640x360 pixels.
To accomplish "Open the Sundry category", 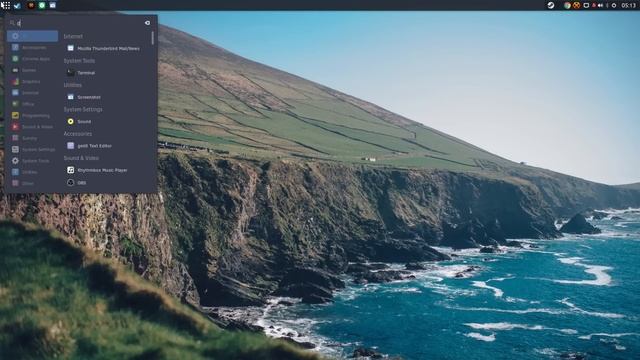I will point(32,138).
